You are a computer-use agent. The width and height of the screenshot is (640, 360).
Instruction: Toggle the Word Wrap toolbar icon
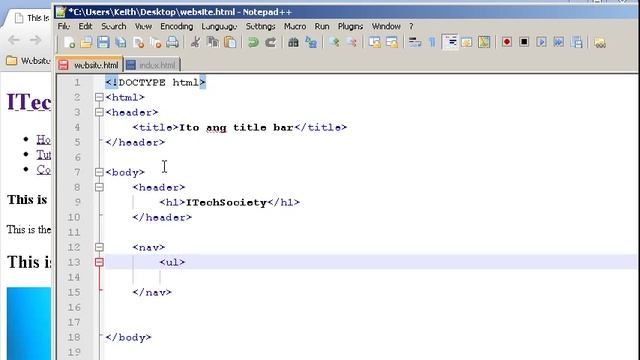(x=415, y=42)
